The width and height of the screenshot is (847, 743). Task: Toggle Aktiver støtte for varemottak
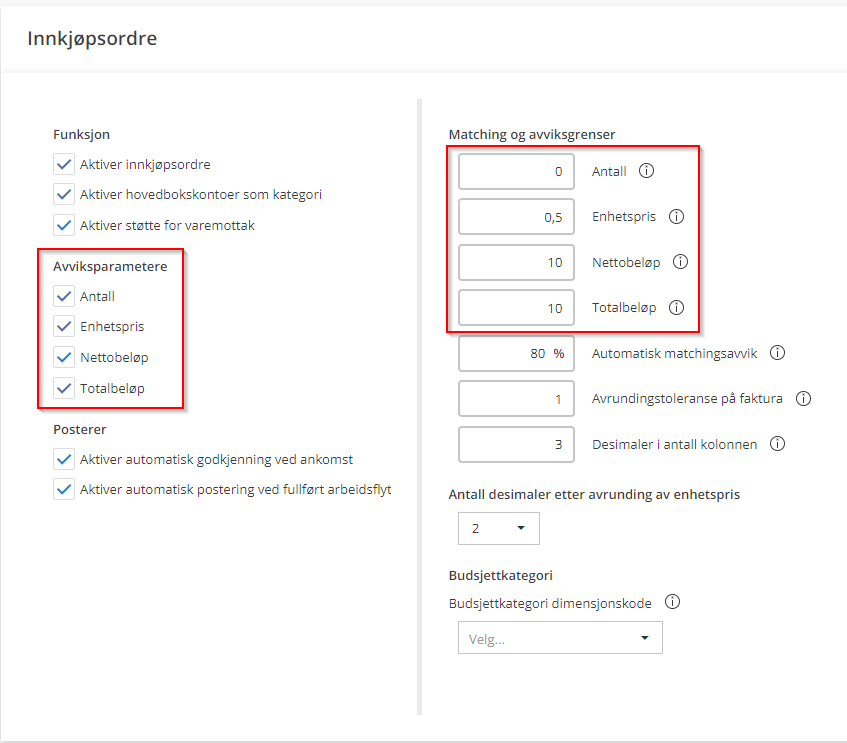click(x=65, y=226)
